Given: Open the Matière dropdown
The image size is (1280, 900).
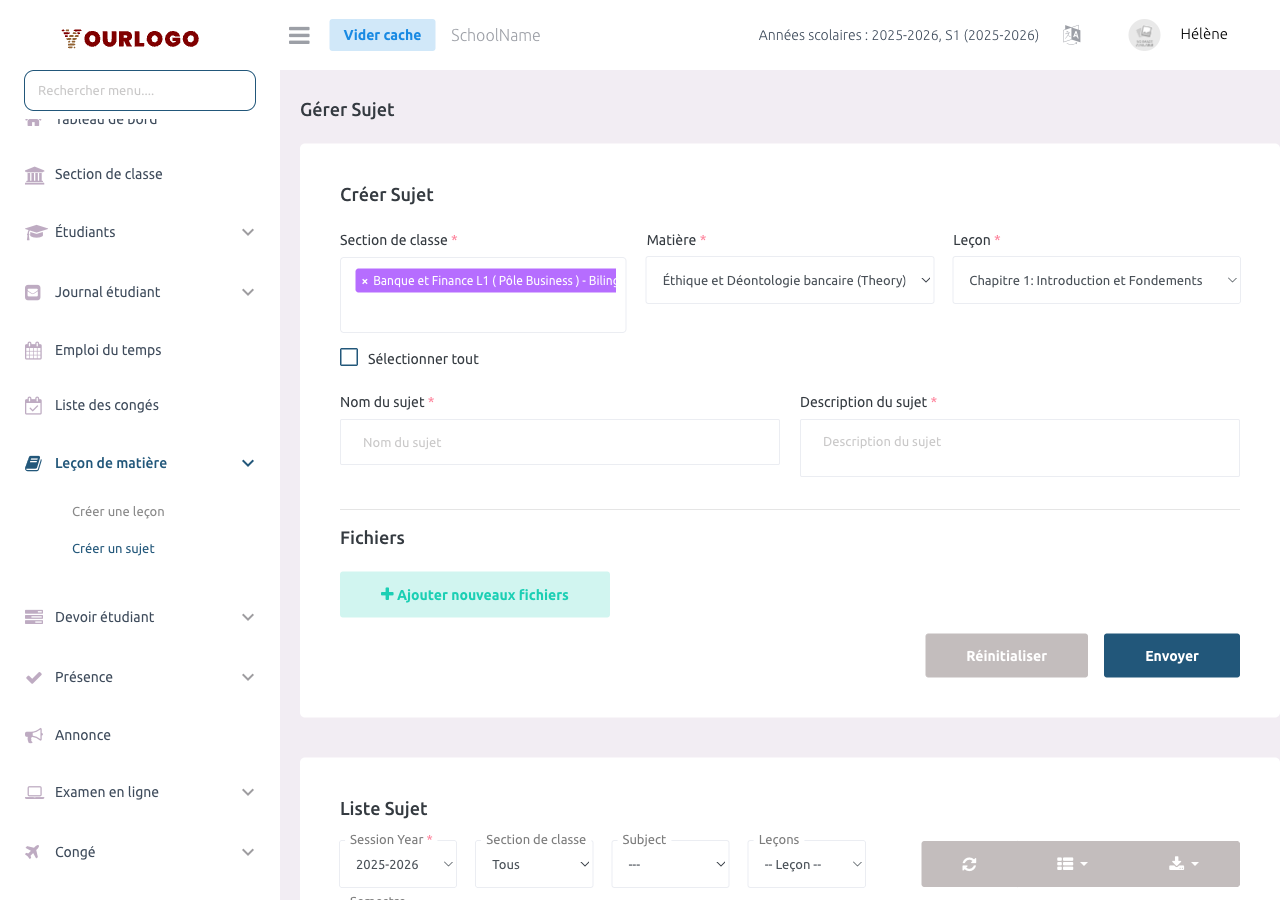Looking at the screenshot, I should pos(789,281).
